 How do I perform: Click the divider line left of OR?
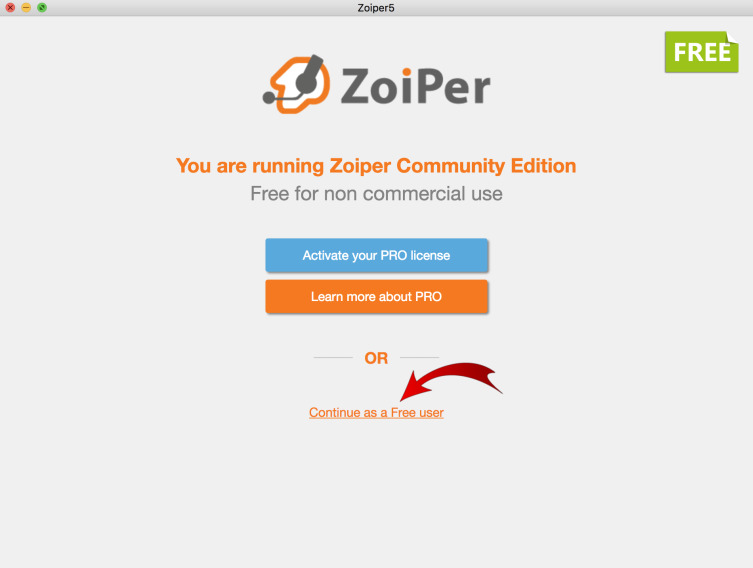pyautogui.click(x=333, y=357)
